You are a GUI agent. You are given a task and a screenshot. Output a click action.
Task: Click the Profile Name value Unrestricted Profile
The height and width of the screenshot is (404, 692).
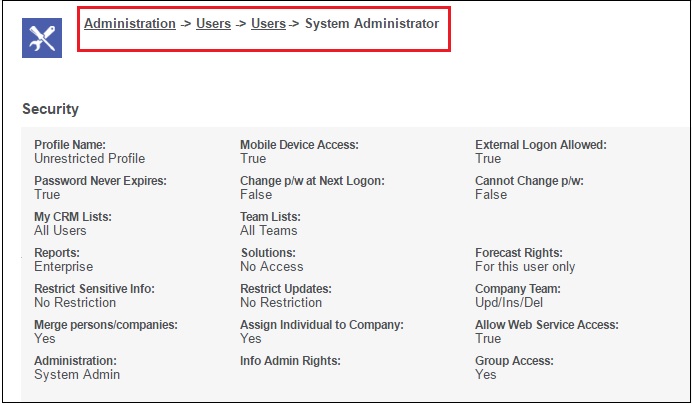[x=90, y=159]
